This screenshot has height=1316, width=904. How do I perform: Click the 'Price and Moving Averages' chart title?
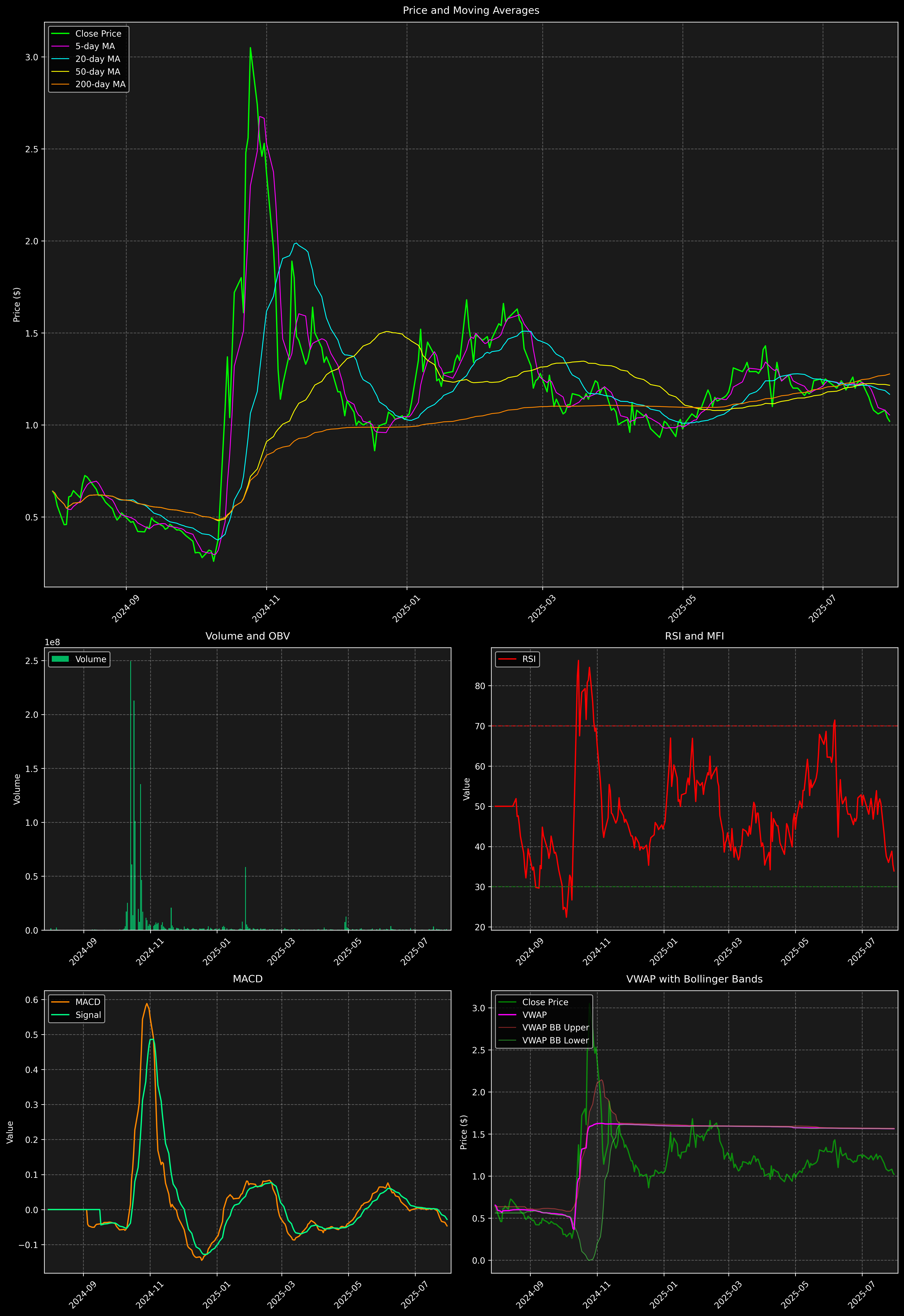coord(471,10)
